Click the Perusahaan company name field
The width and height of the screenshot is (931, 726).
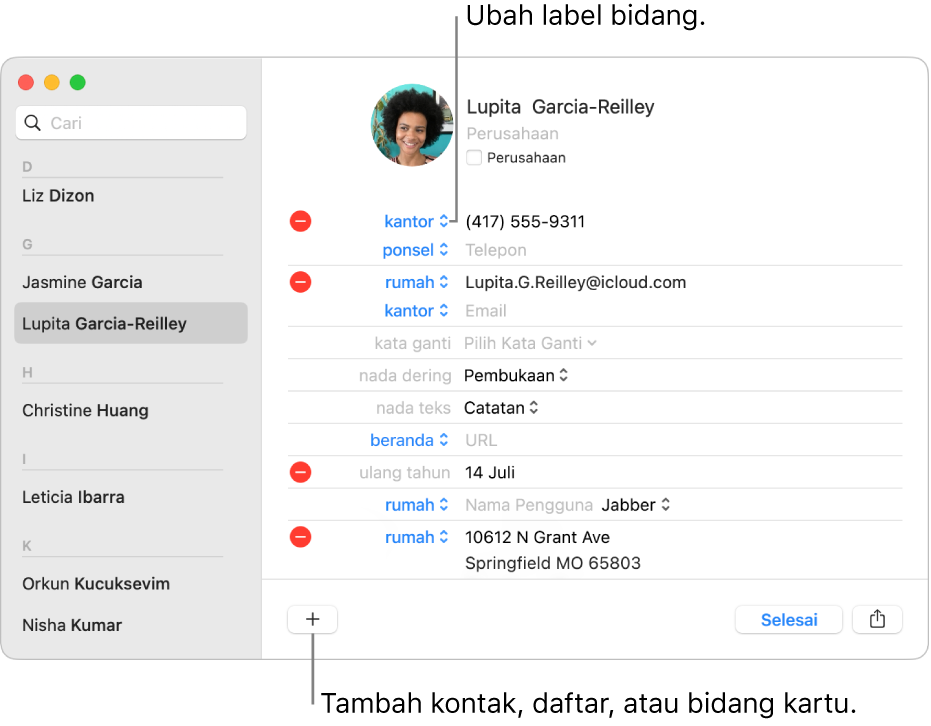coord(512,133)
